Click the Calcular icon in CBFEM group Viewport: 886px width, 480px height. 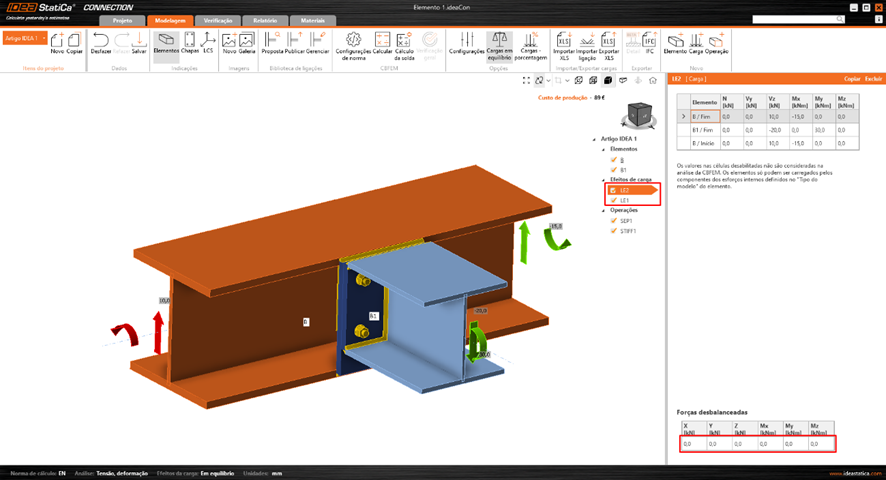(x=382, y=41)
